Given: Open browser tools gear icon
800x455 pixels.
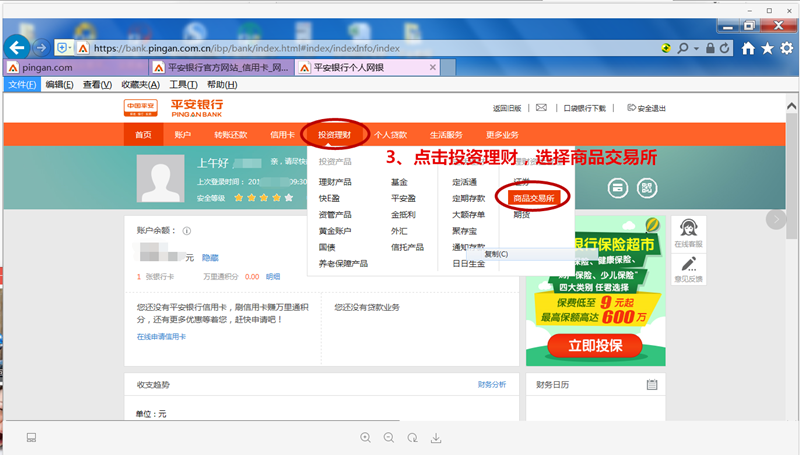Looking at the screenshot, I should (787, 48).
